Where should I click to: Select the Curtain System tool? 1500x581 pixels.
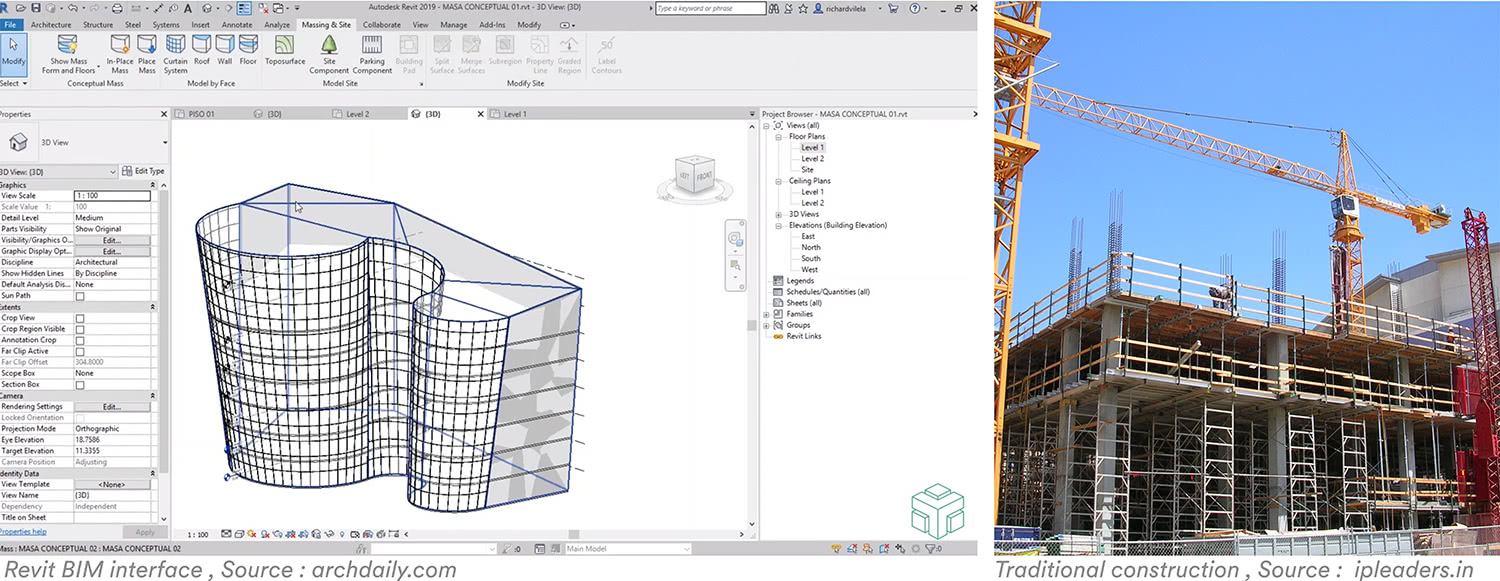pyautogui.click(x=175, y=51)
